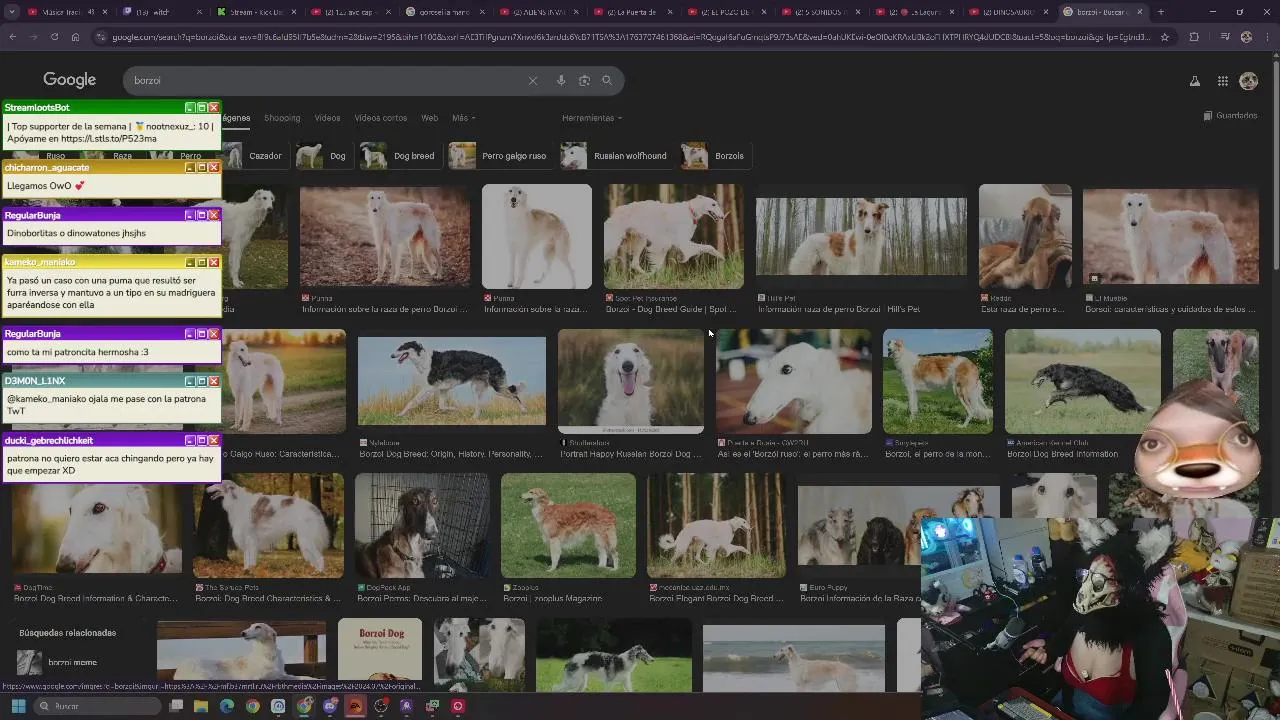Open the Google apps grid
This screenshot has width=1280, height=720.
pos(1222,81)
